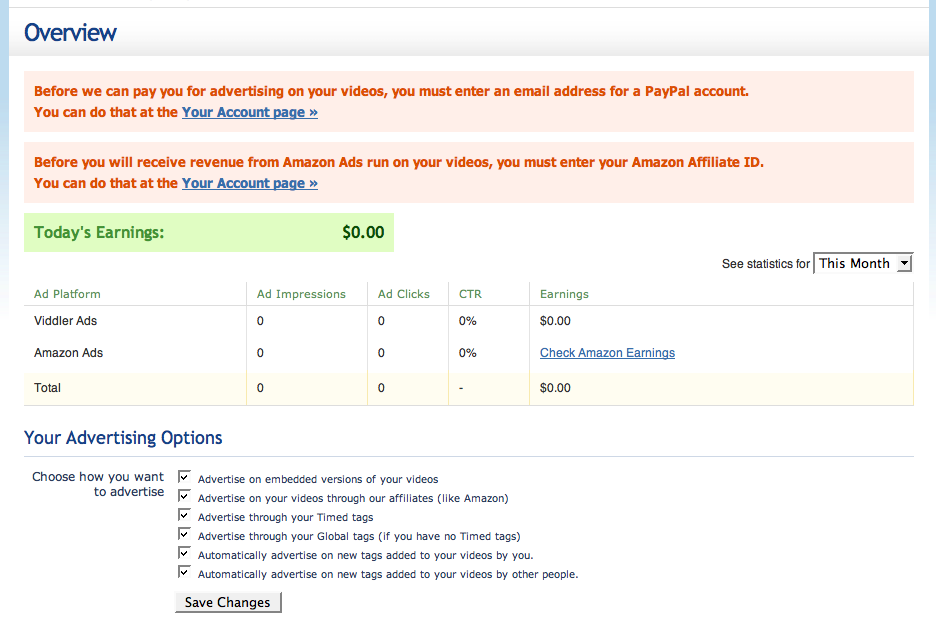Click the Ad Impressions column header
Image resolution: width=936 pixels, height=635 pixels.
(x=301, y=294)
